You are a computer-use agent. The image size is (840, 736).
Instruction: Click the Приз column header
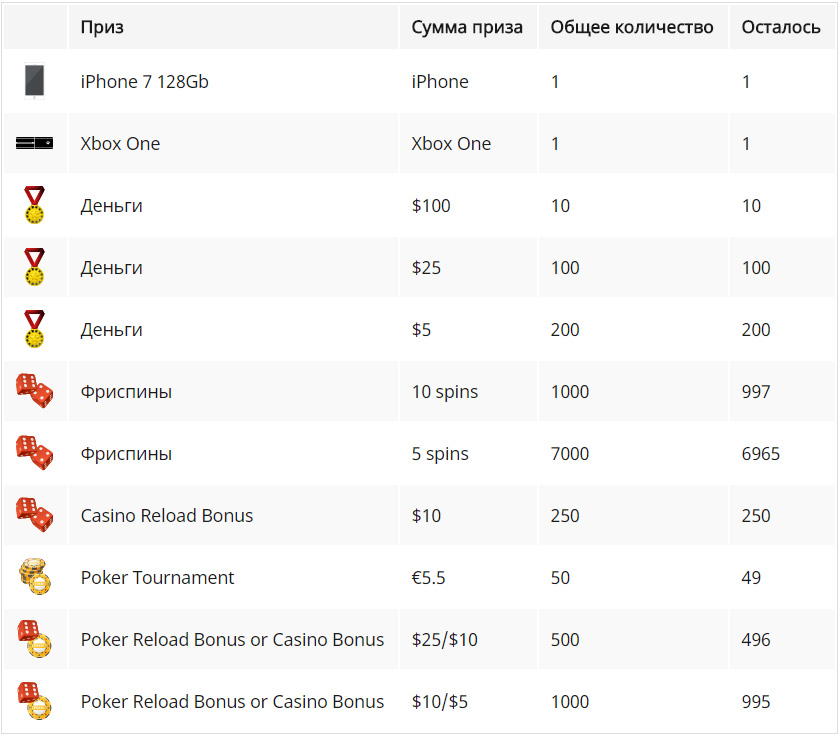[102, 27]
